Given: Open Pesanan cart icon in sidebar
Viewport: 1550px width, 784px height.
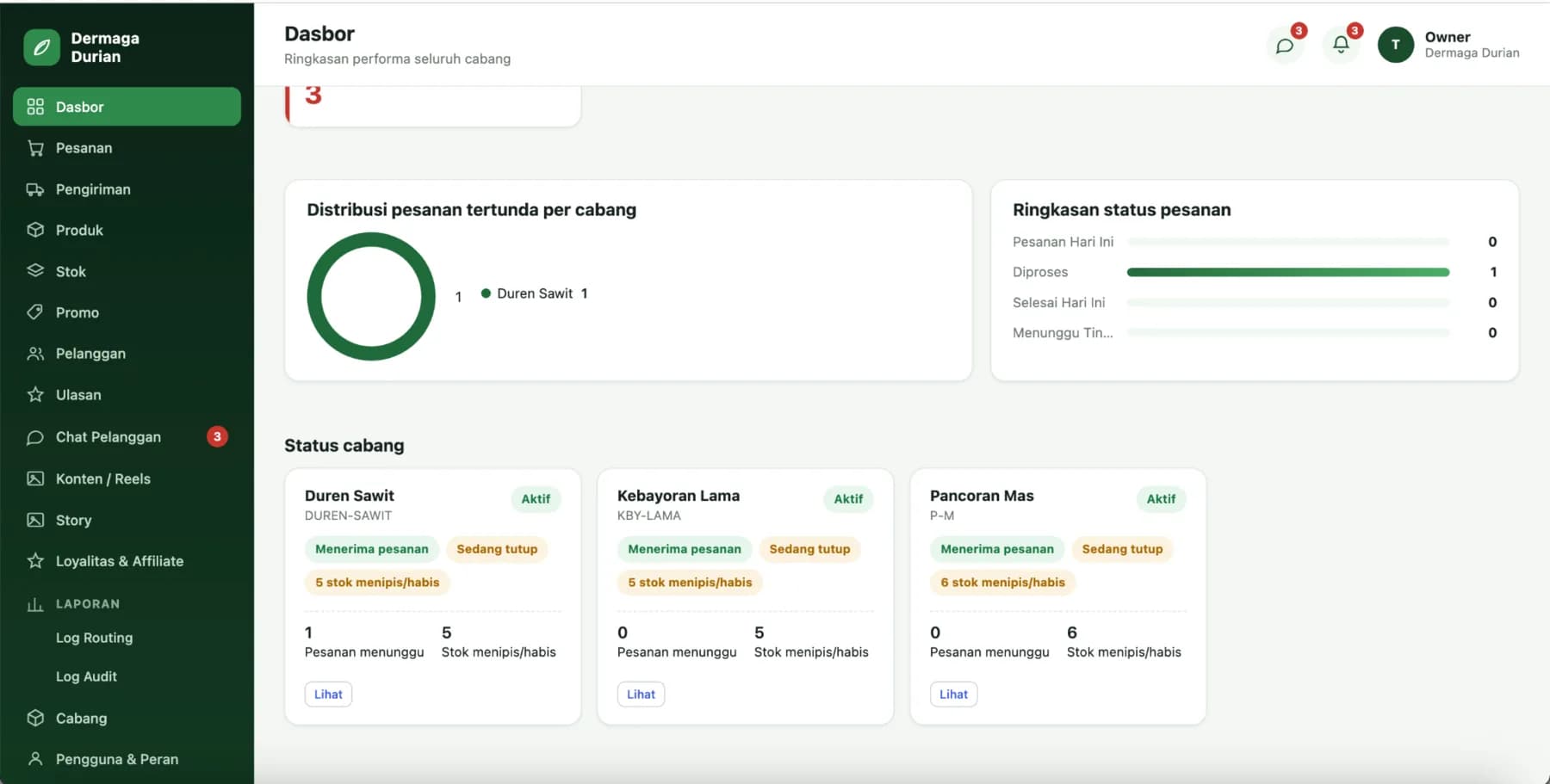Looking at the screenshot, I should tap(35, 148).
